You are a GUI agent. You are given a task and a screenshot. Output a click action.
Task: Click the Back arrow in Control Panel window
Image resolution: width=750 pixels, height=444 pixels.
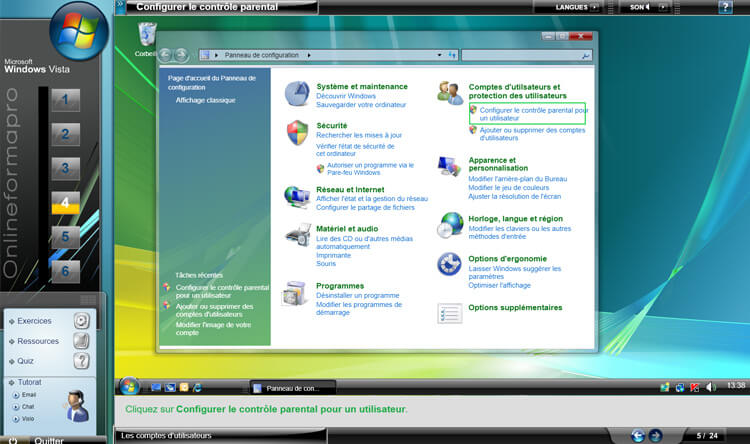pos(165,55)
